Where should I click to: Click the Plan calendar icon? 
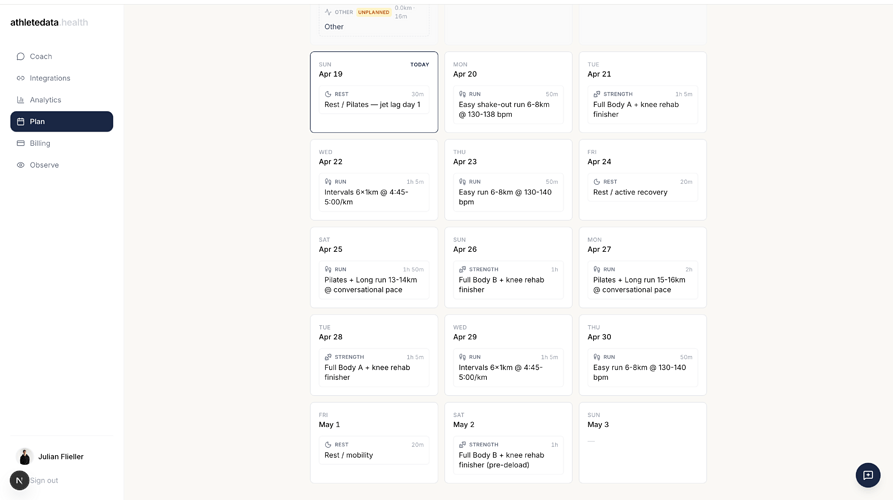point(21,121)
